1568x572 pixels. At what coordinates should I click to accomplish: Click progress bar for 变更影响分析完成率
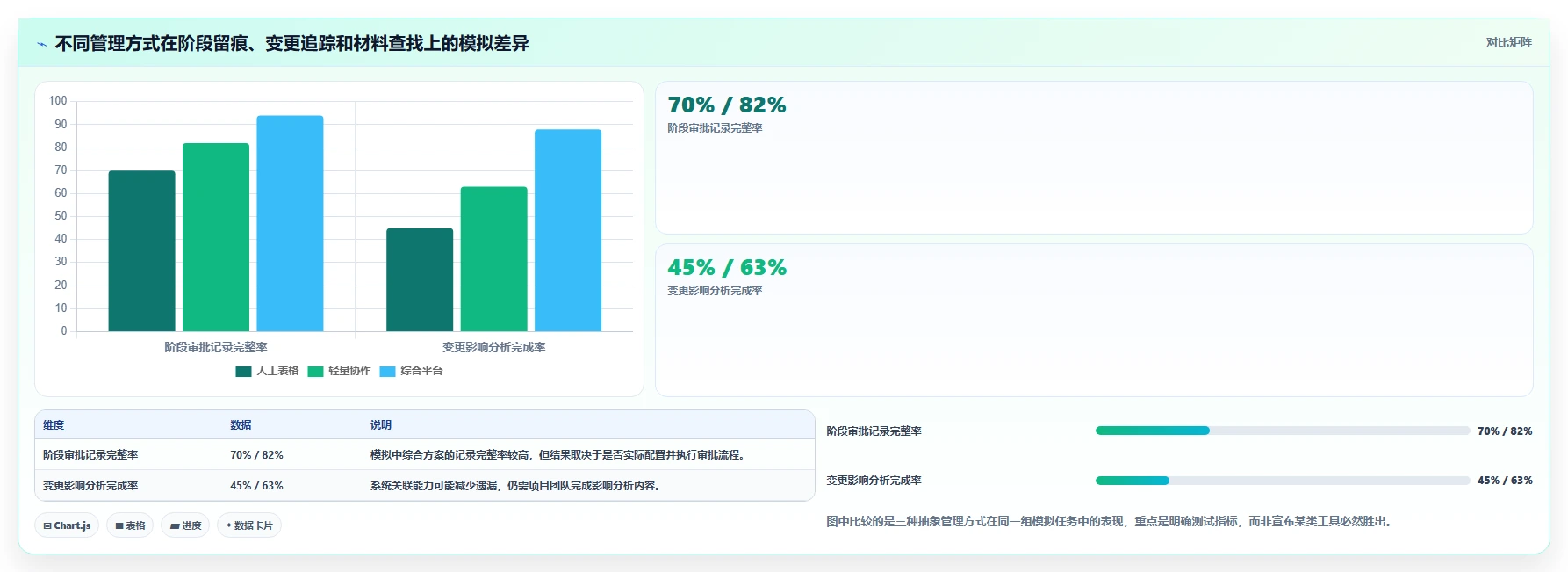(1283, 481)
